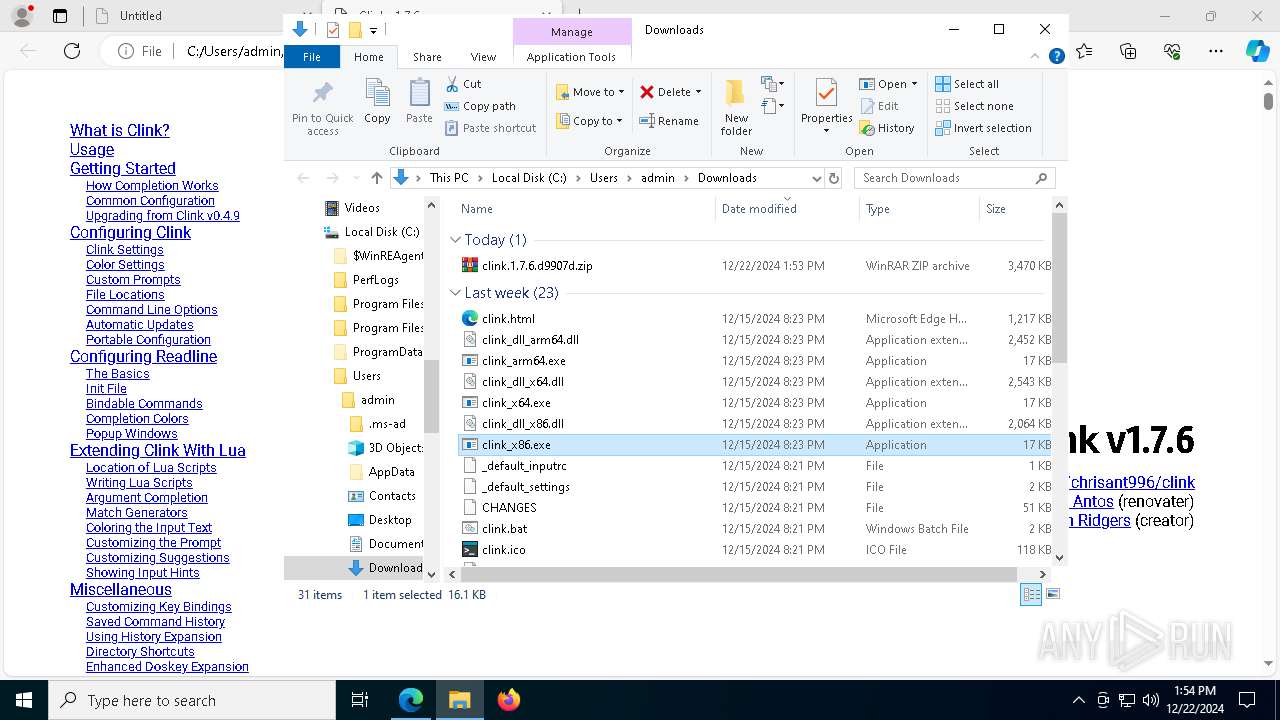Click the Task View taskbar icon

click(x=360, y=700)
